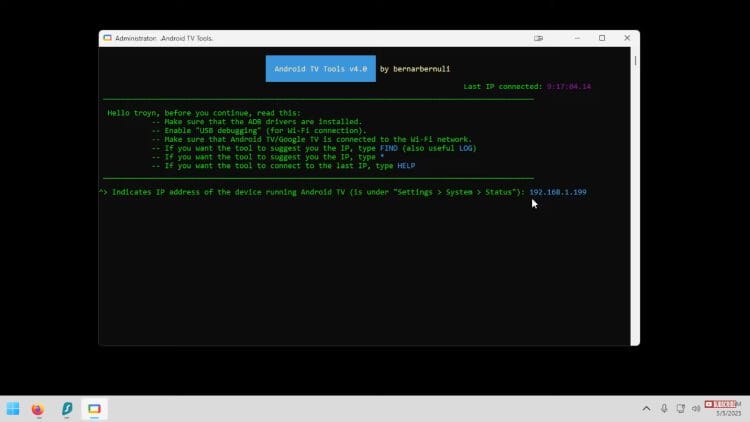This screenshot has height=422, width=750.
Task: Click the Windows Start button
Action: (x=13, y=409)
